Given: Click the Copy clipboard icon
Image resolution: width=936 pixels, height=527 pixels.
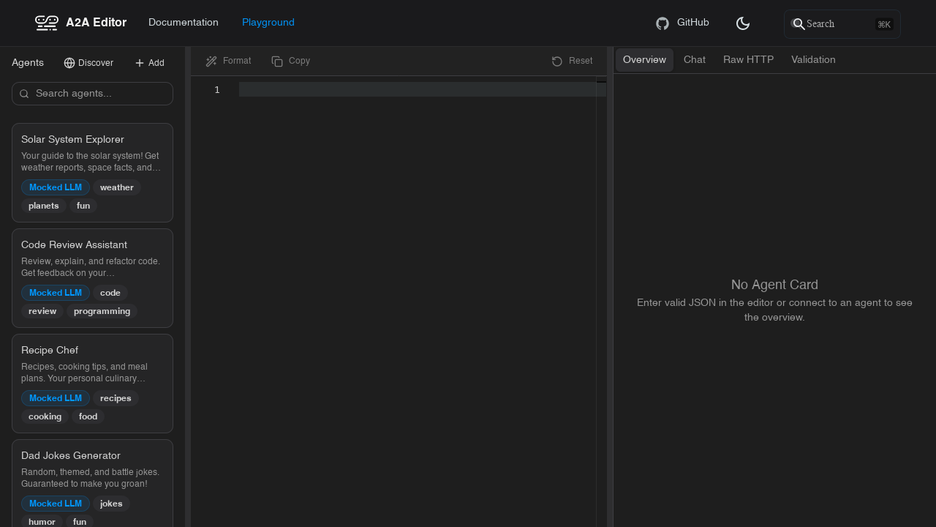Looking at the screenshot, I should [277, 61].
